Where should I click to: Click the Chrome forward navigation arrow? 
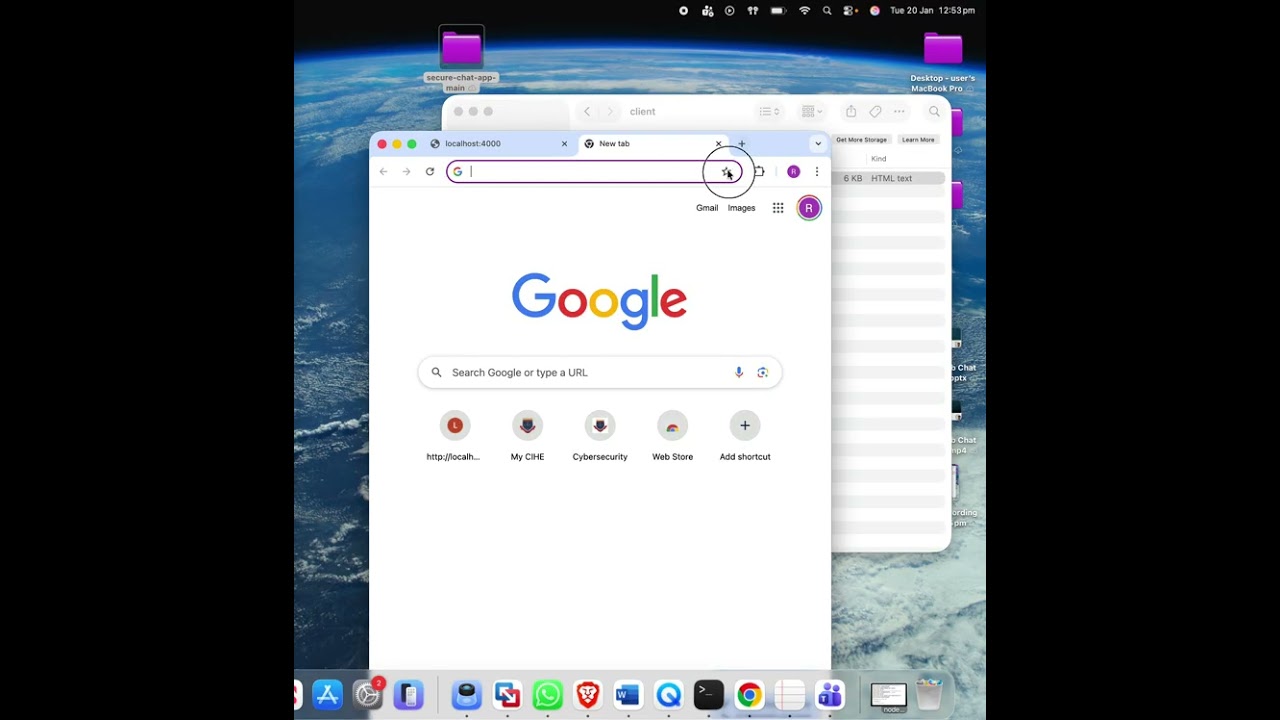pos(406,172)
